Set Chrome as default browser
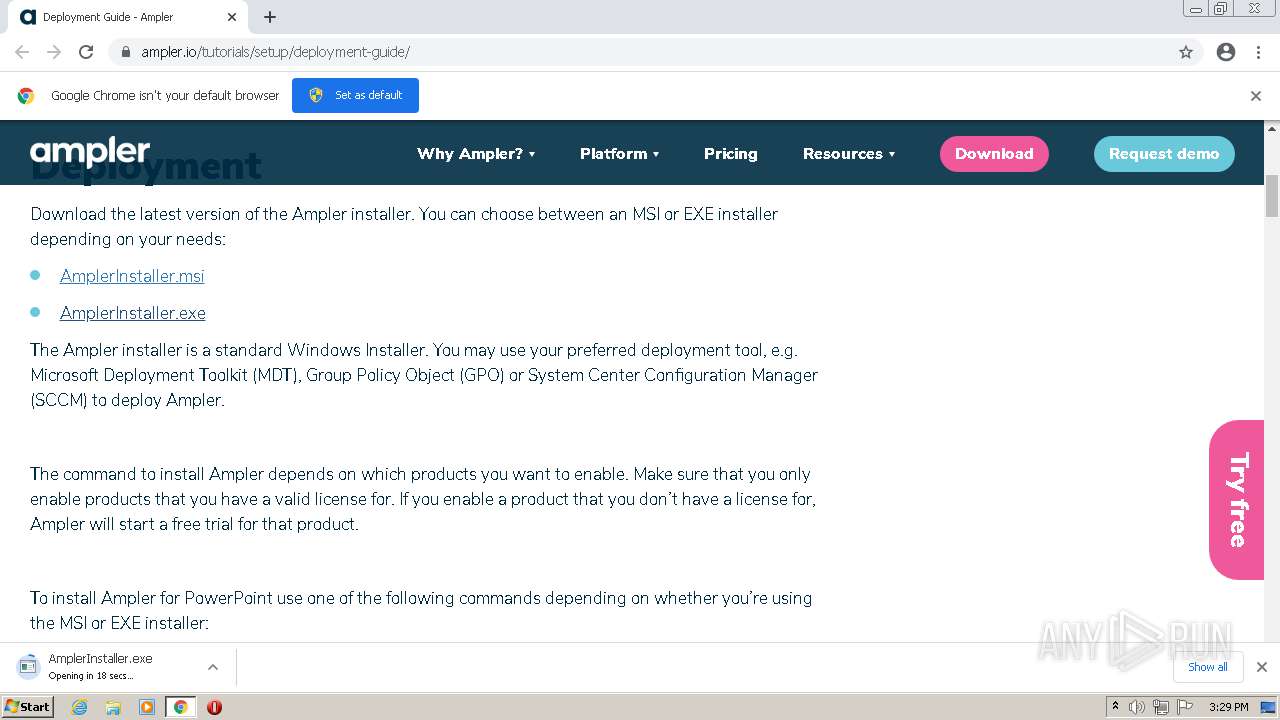 coord(355,95)
